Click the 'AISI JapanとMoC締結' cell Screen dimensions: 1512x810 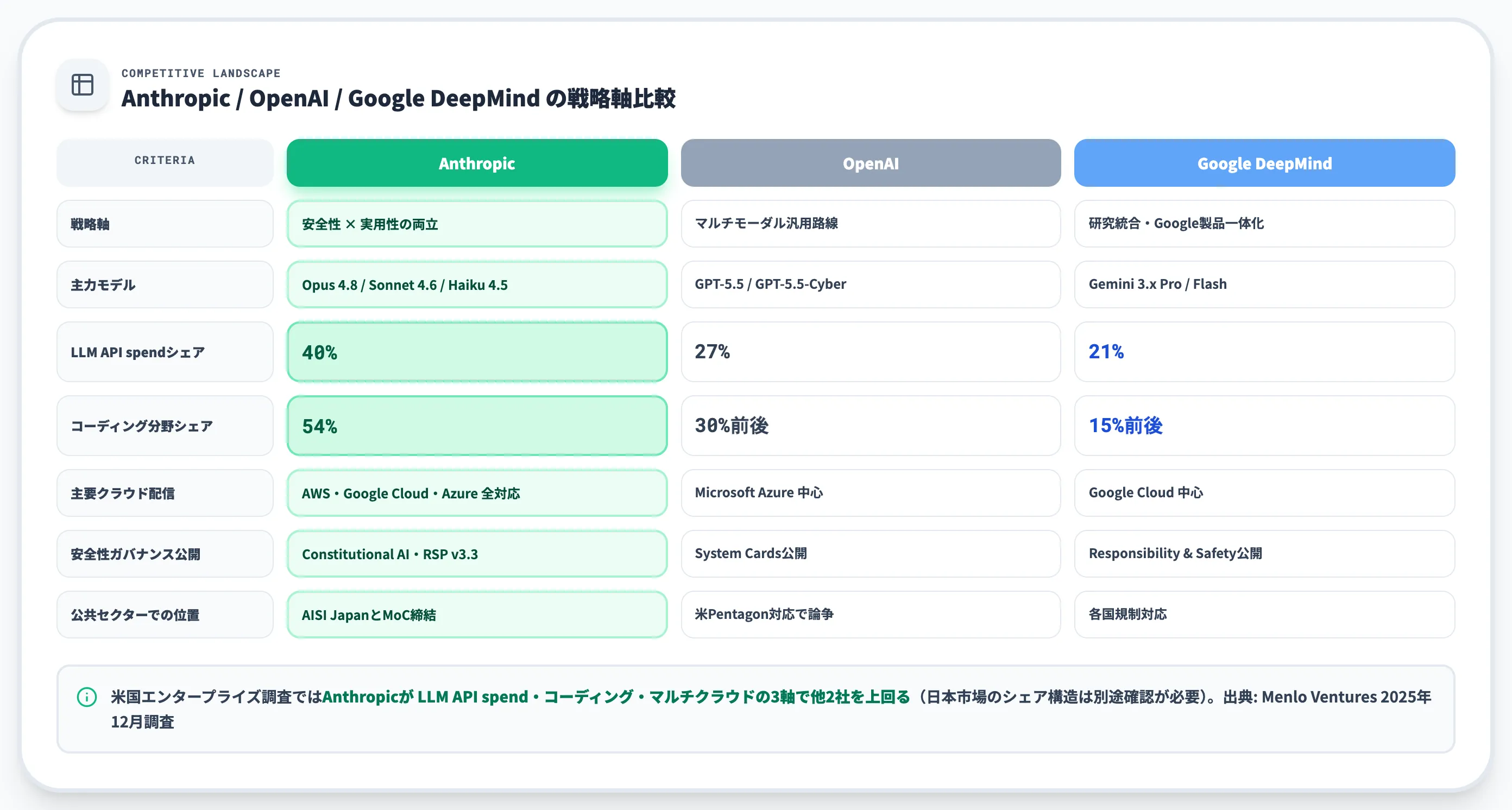tap(477, 615)
